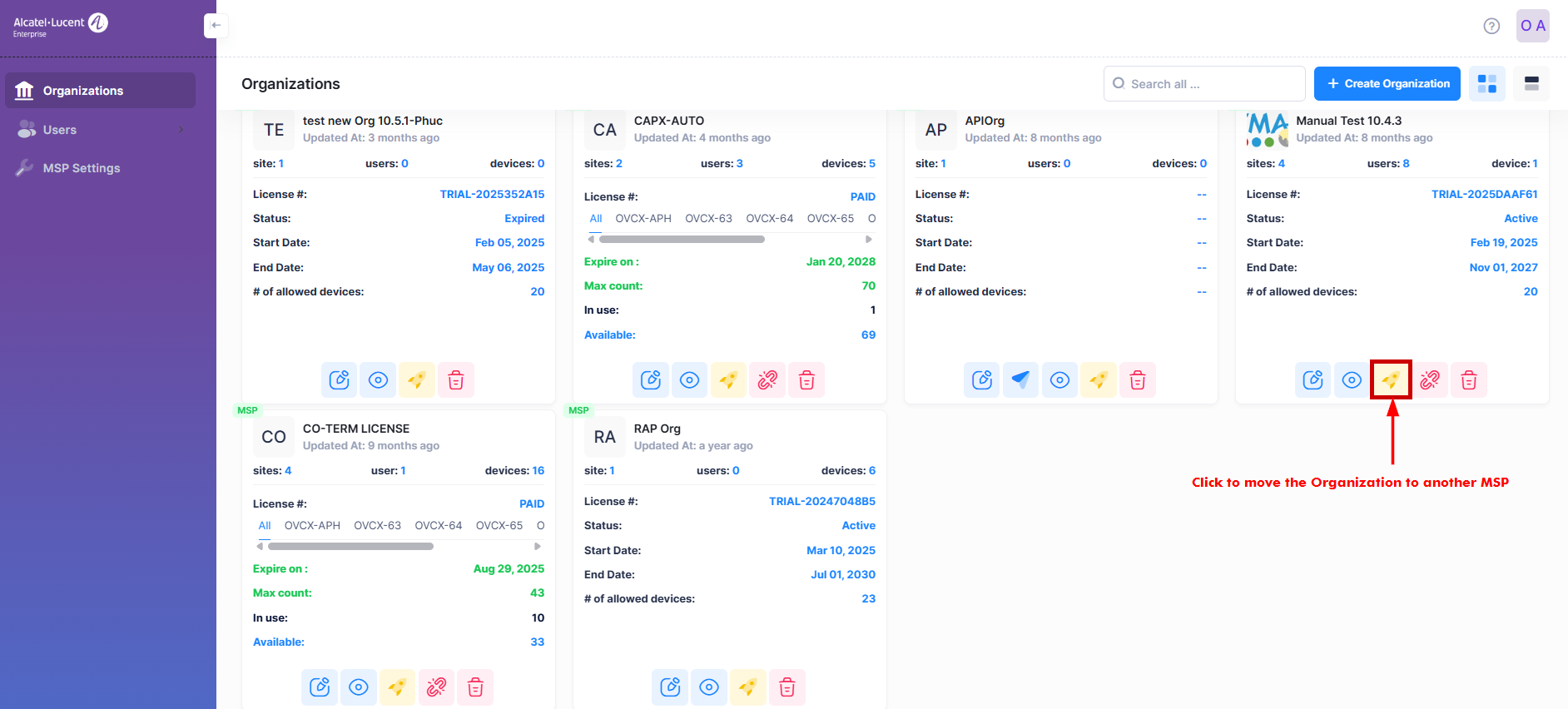This screenshot has height=709, width=1568.
Task: Click move-to-MSP rocket on Manual Test 10.4.3
Action: pyautogui.click(x=1390, y=380)
